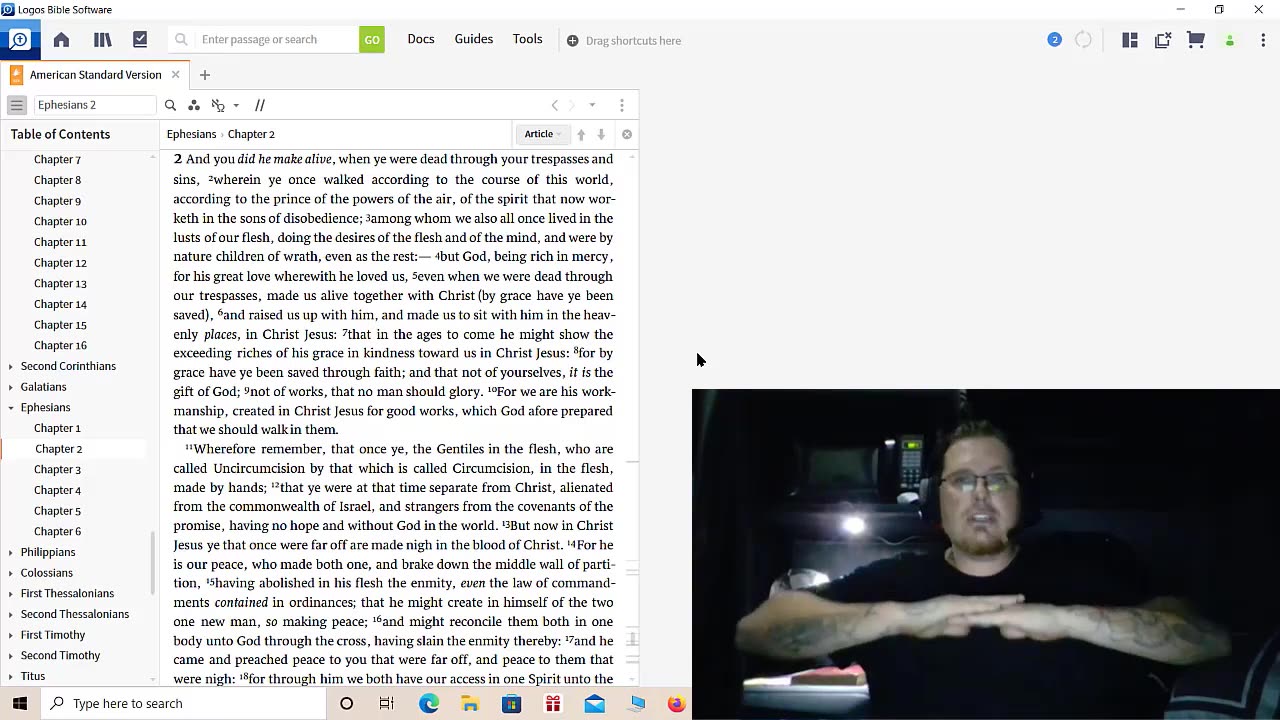The width and height of the screenshot is (1280, 720).
Task: Click the Drag shortcuts here area
Action: click(x=624, y=41)
